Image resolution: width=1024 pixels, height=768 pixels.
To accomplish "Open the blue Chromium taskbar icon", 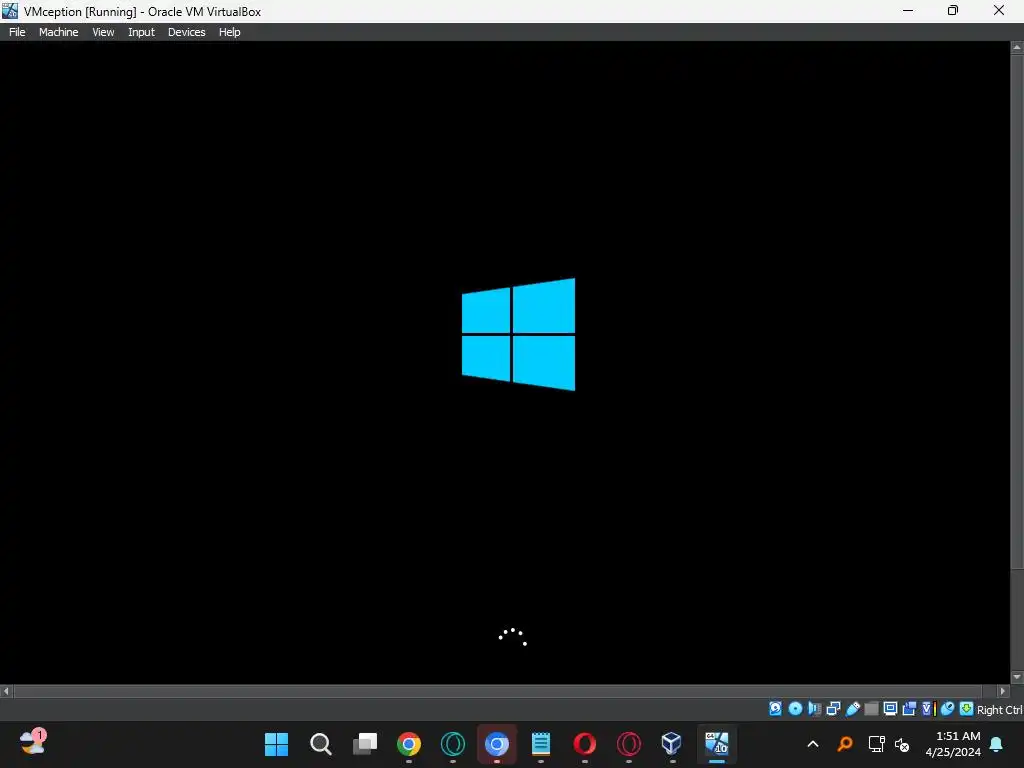I will coord(496,744).
